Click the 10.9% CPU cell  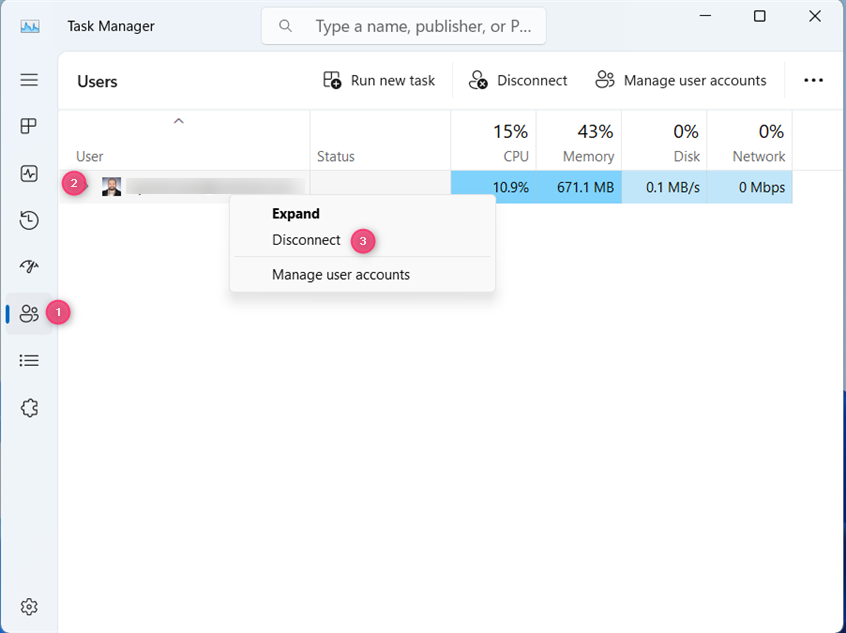pyautogui.click(x=493, y=187)
